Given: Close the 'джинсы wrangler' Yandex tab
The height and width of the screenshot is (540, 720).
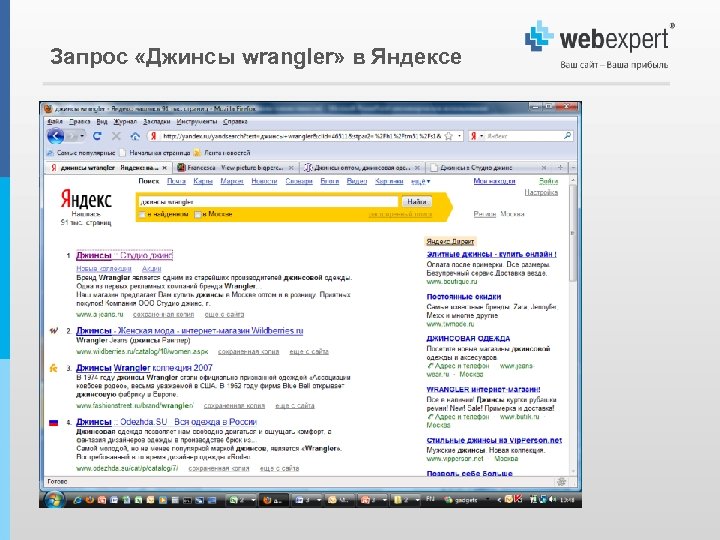Looking at the screenshot, I should [164, 168].
